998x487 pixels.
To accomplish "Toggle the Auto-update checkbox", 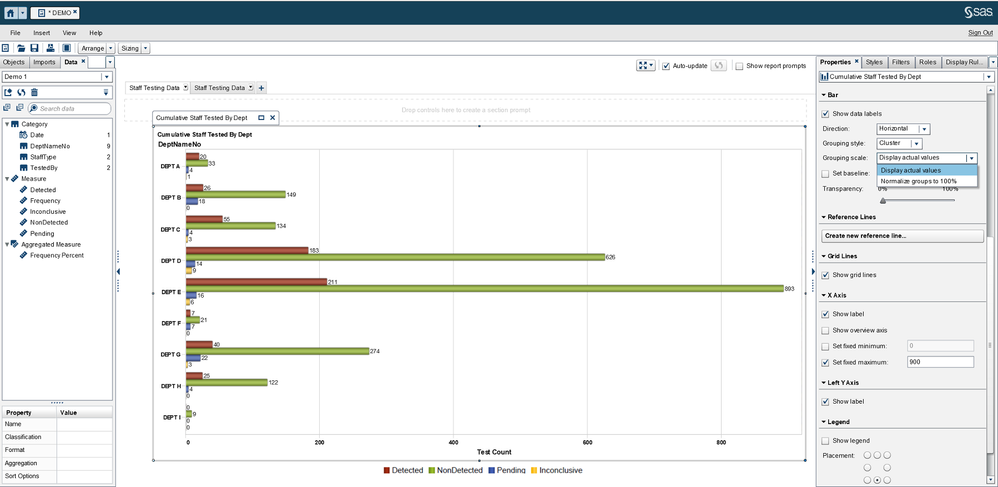I will pos(666,66).
